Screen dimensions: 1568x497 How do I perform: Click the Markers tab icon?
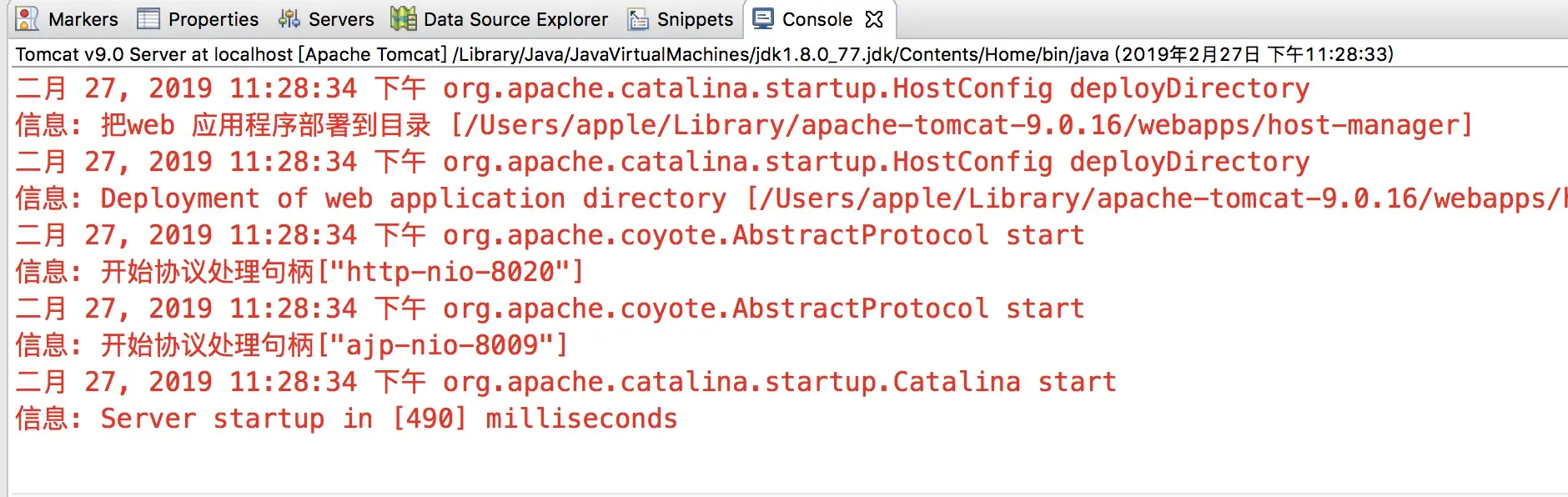point(27,18)
